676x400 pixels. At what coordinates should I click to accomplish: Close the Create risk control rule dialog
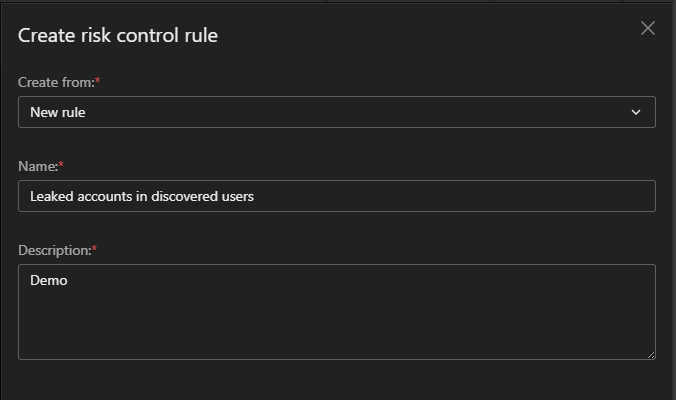tap(648, 28)
